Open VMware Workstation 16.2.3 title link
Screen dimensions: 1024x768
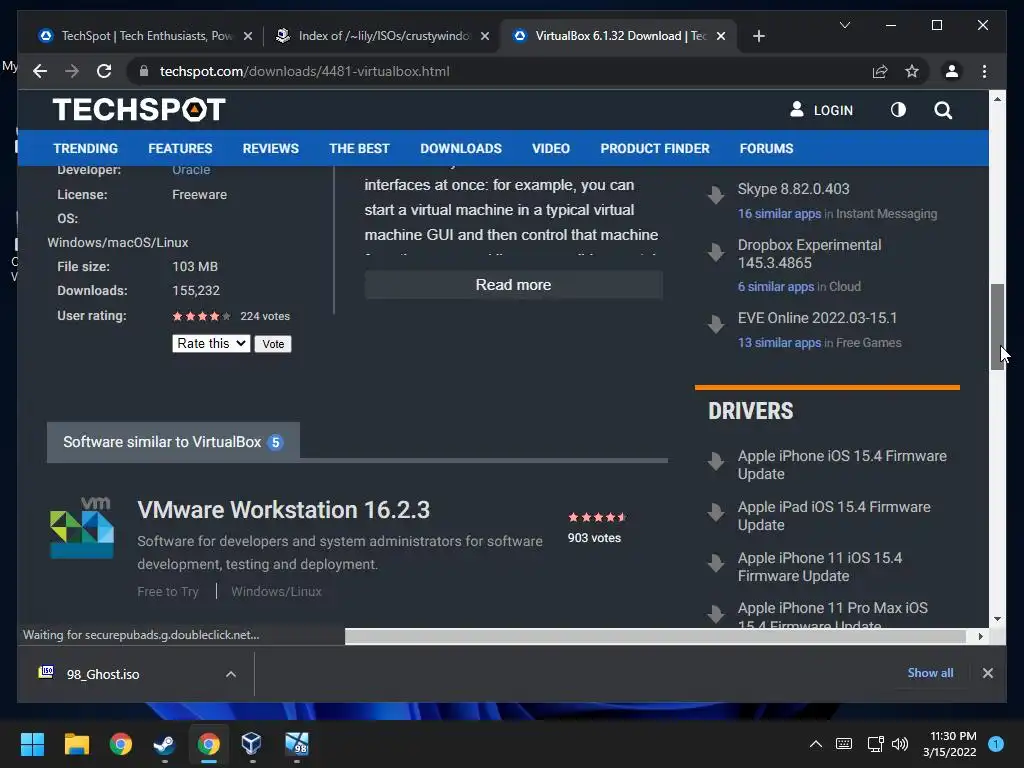click(283, 510)
